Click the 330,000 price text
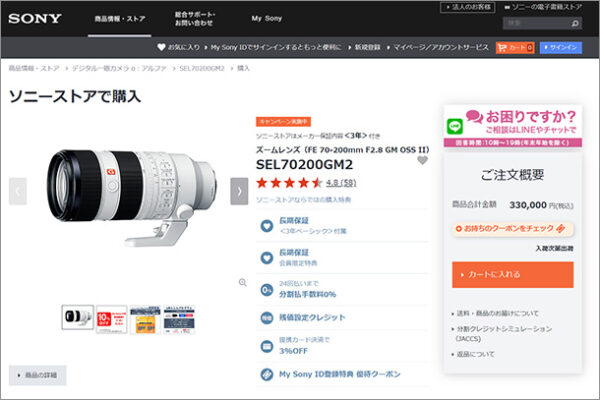 [x=528, y=205]
